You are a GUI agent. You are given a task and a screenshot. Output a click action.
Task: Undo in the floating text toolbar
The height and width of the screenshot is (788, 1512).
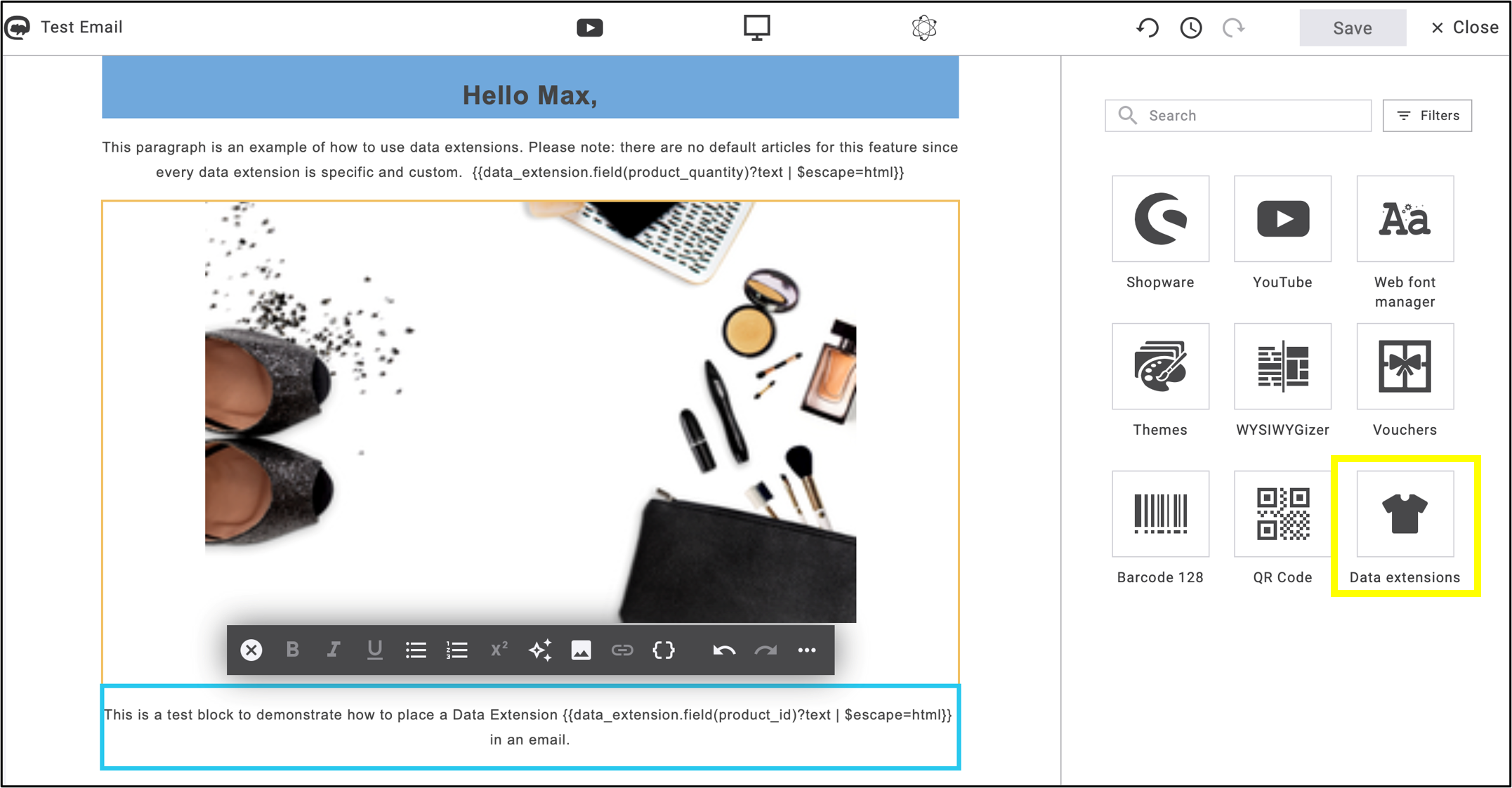724,650
